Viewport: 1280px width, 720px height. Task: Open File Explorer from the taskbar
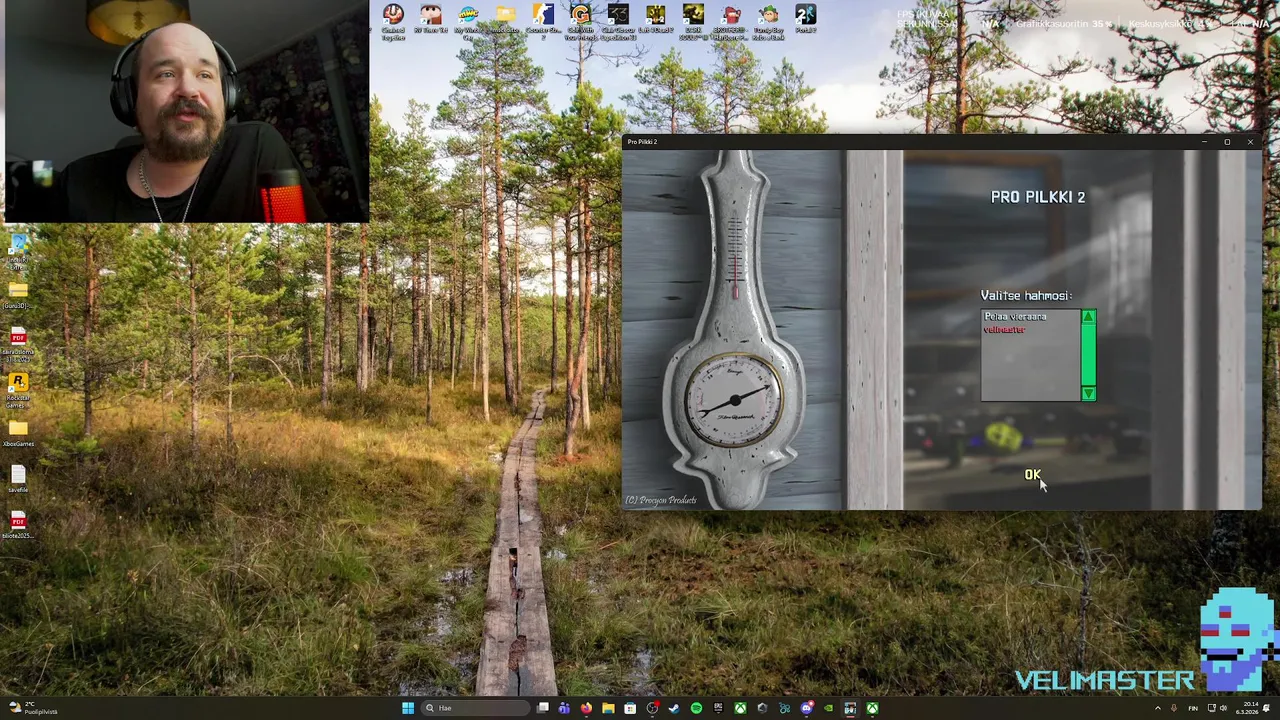click(608, 708)
